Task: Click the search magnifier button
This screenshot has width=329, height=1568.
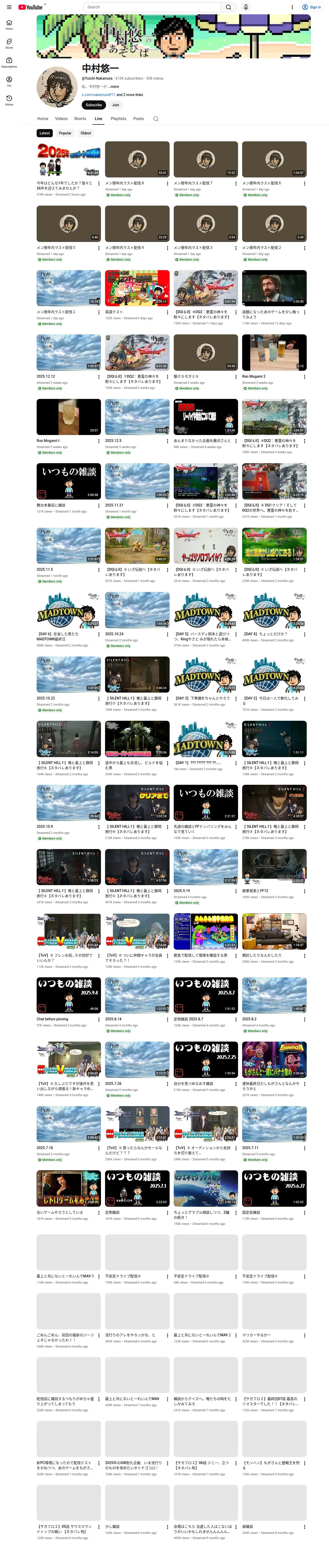Action: [x=229, y=7]
